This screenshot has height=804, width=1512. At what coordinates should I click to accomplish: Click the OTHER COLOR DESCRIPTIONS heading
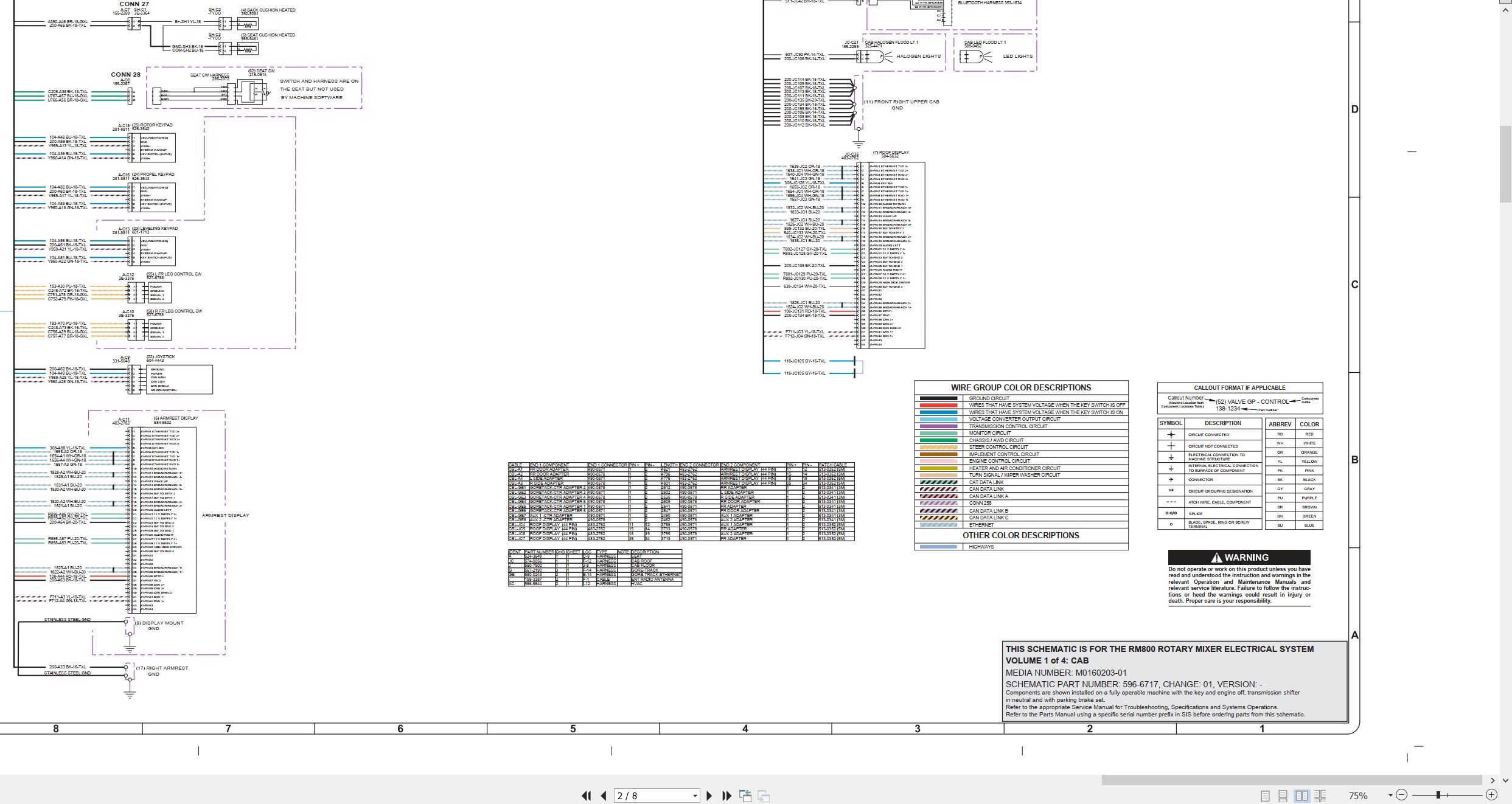pyautogui.click(x=1020, y=535)
